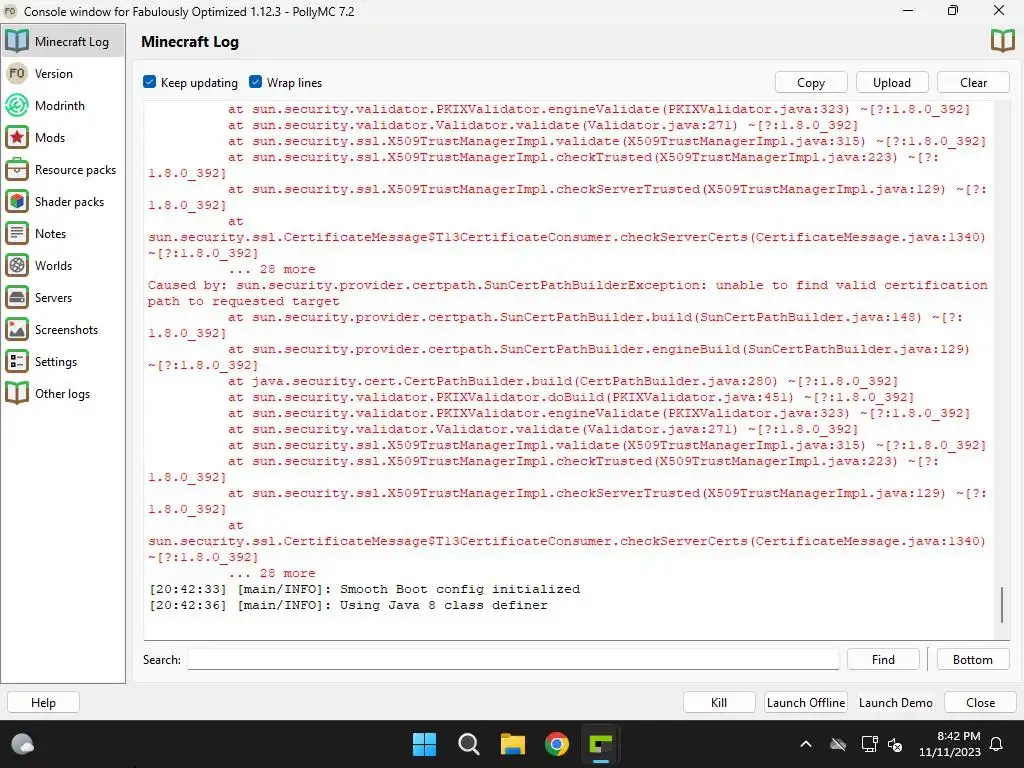
Task: Open the Other logs book icon
Action: (x=17, y=393)
